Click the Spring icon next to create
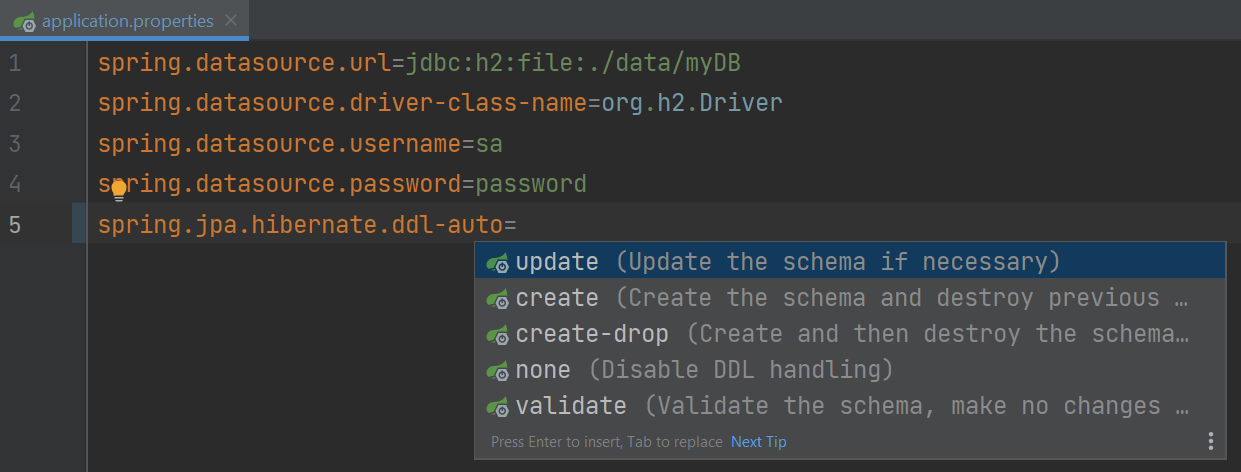This screenshot has width=1241, height=472. (497, 299)
